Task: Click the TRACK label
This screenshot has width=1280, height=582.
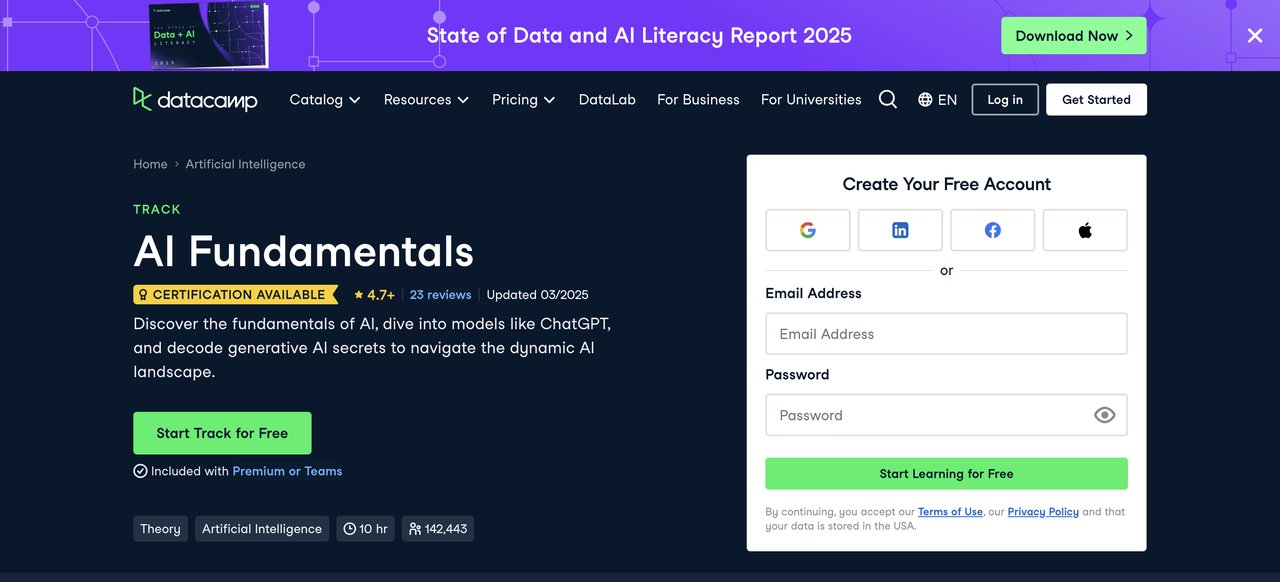Action: coord(157,210)
